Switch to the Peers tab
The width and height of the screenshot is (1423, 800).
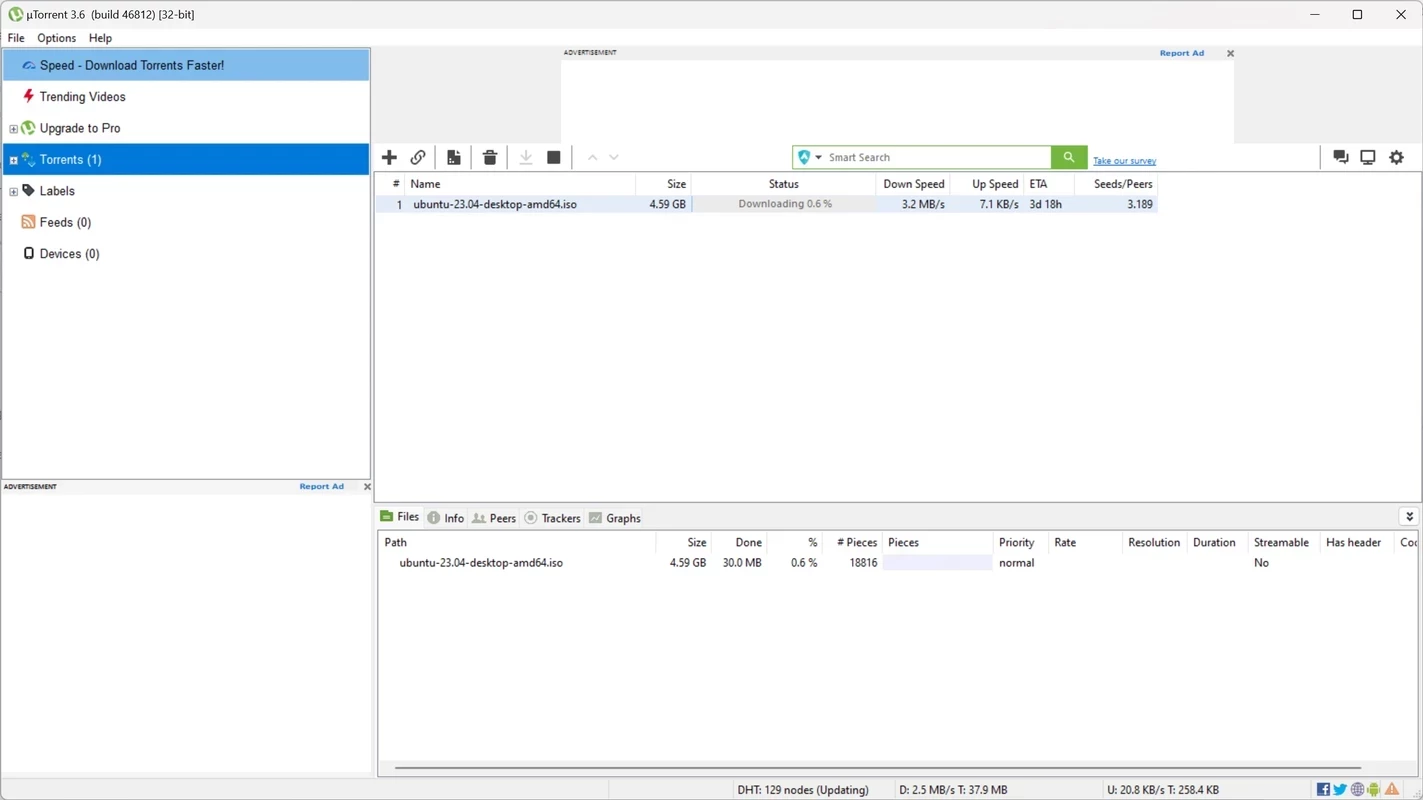pos(494,518)
